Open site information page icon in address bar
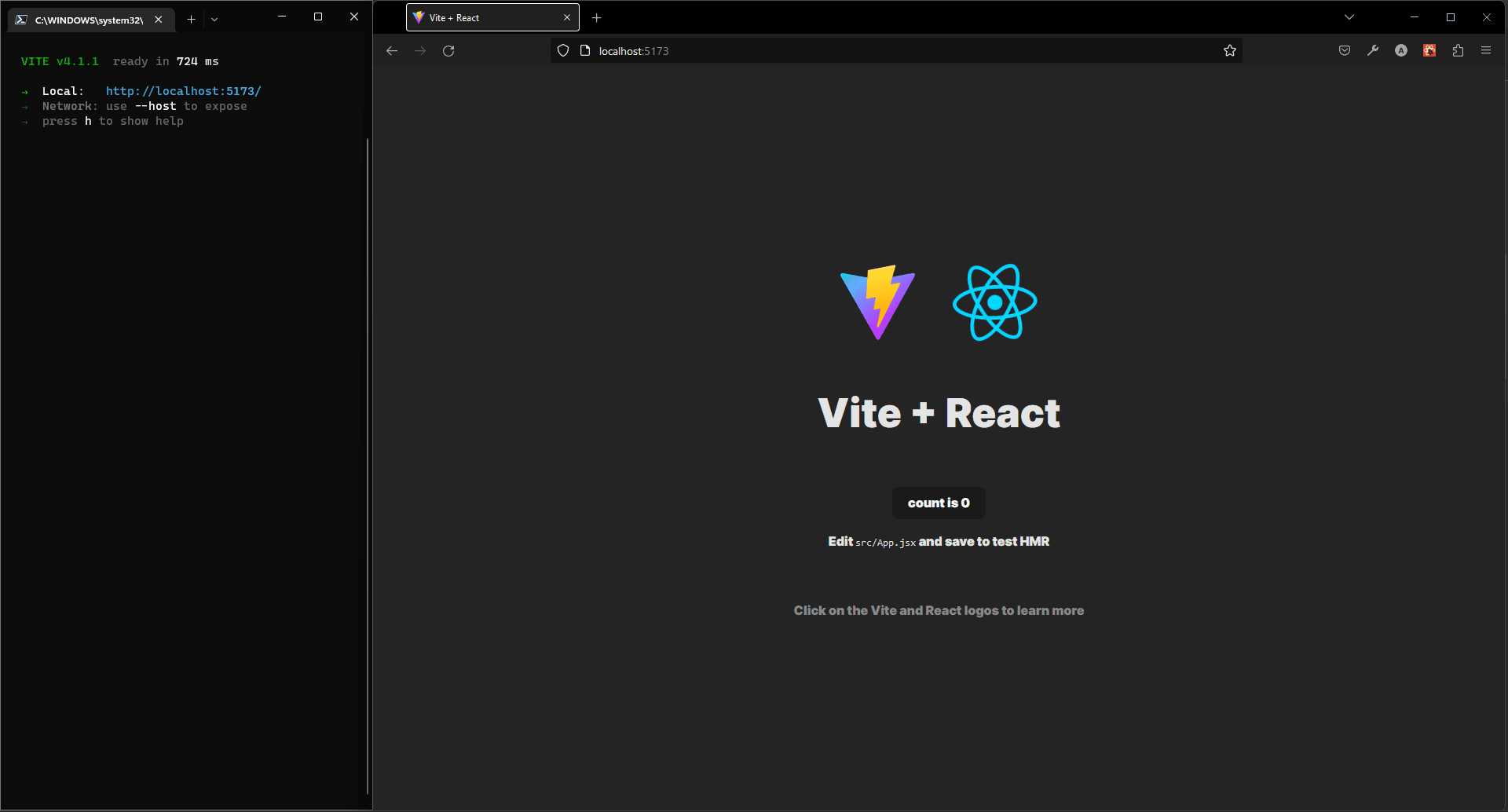This screenshot has width=1508, height=812. point(585,51)
